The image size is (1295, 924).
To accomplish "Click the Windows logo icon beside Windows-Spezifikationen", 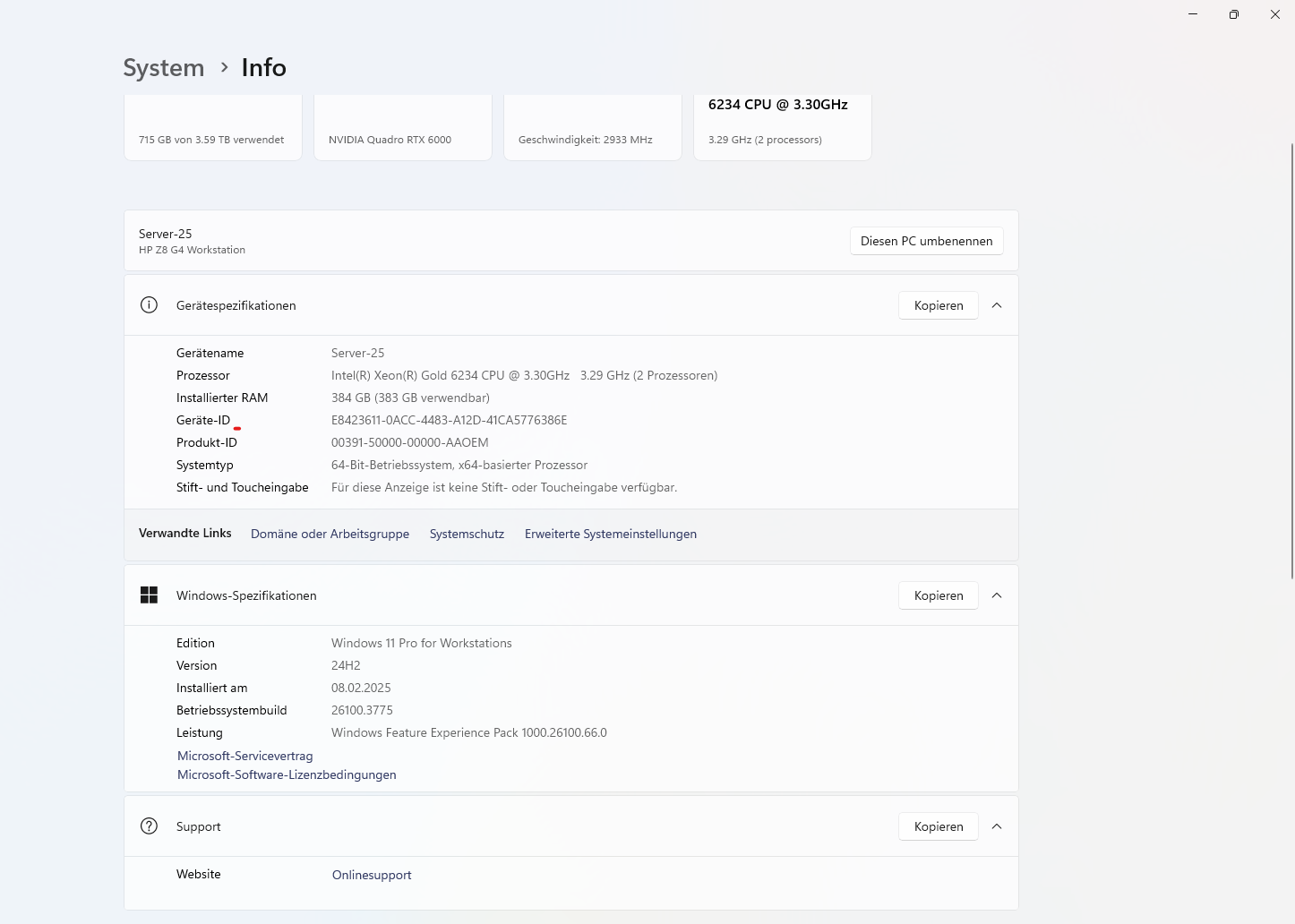I will pyautogui.click(x=149, y=595).
